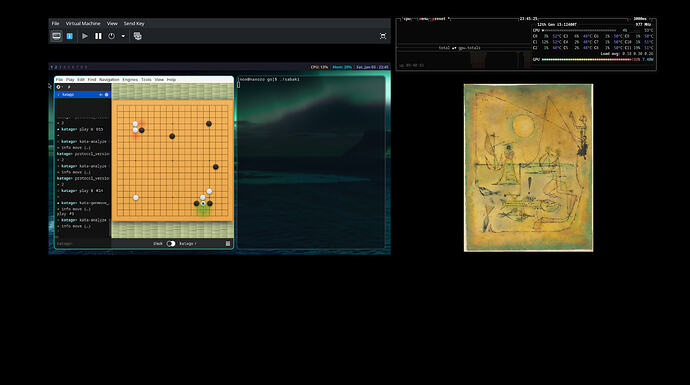Click the GPU usage meter bar in btop
690x385 pixels.
(587, 59)
